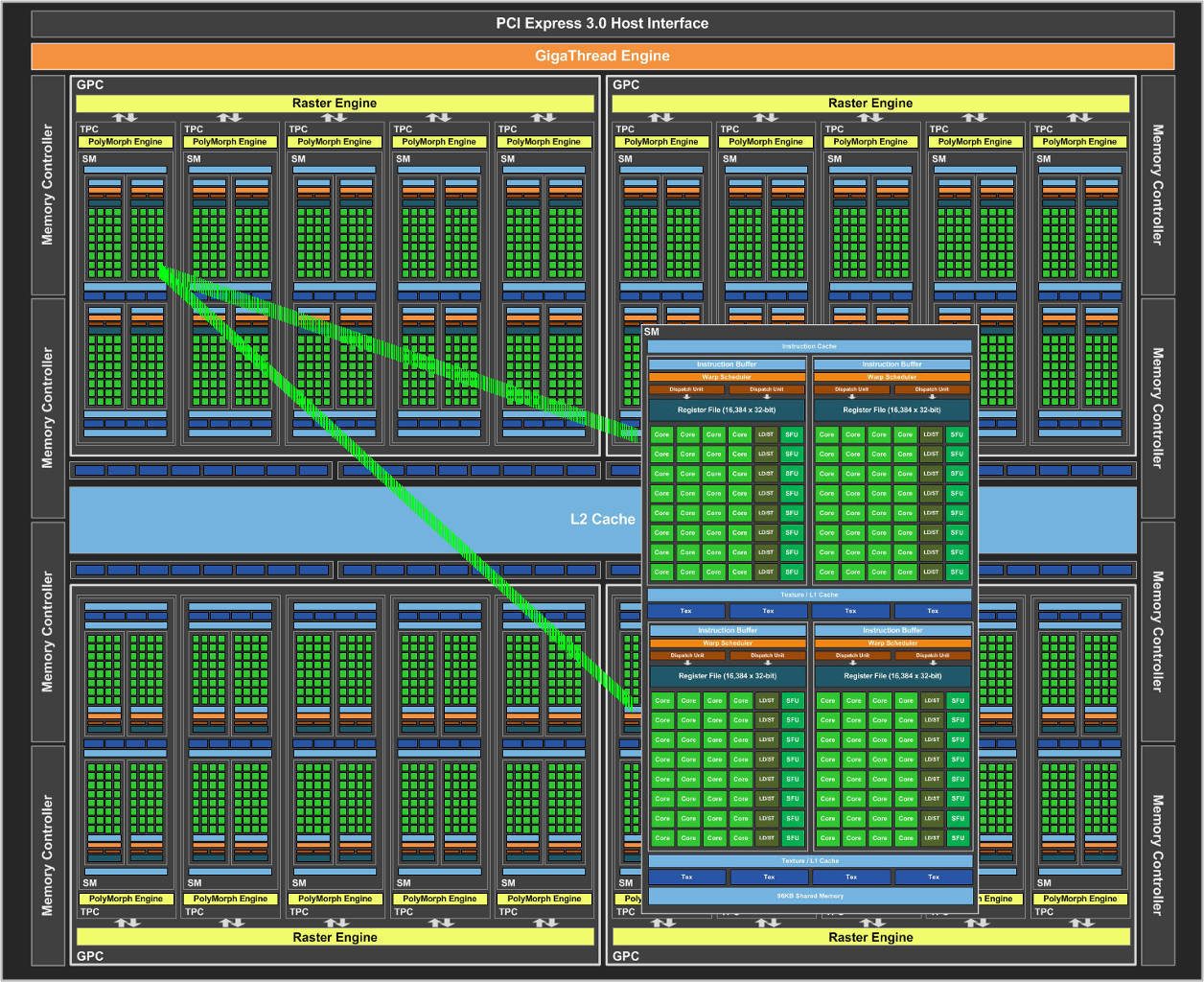Click the PCI Express 3.0 Host Interface bar
This screenshot has height=982, width=1204.
tap(602, 23)
